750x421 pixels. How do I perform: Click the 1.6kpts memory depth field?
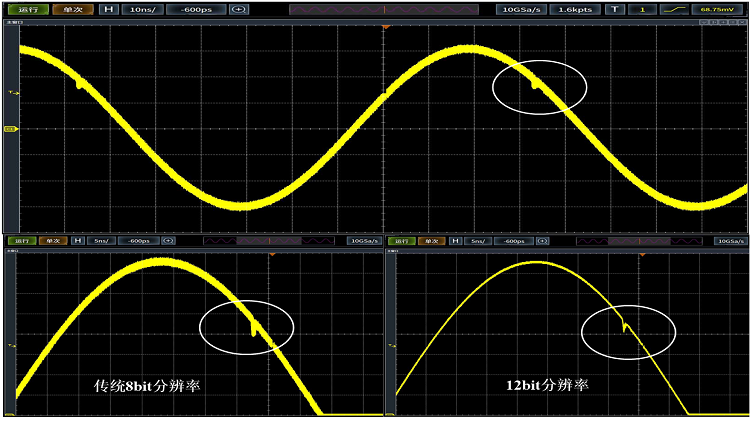point(574,9)
